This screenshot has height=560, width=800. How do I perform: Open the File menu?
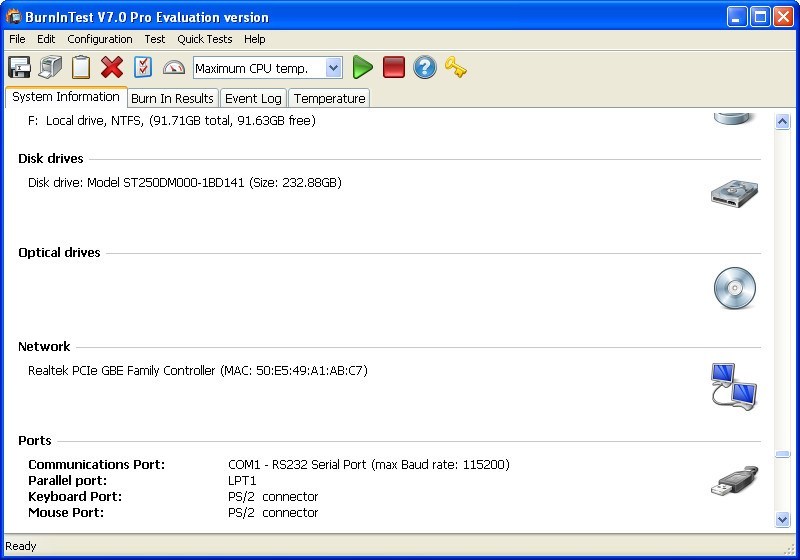pos(17,39)
